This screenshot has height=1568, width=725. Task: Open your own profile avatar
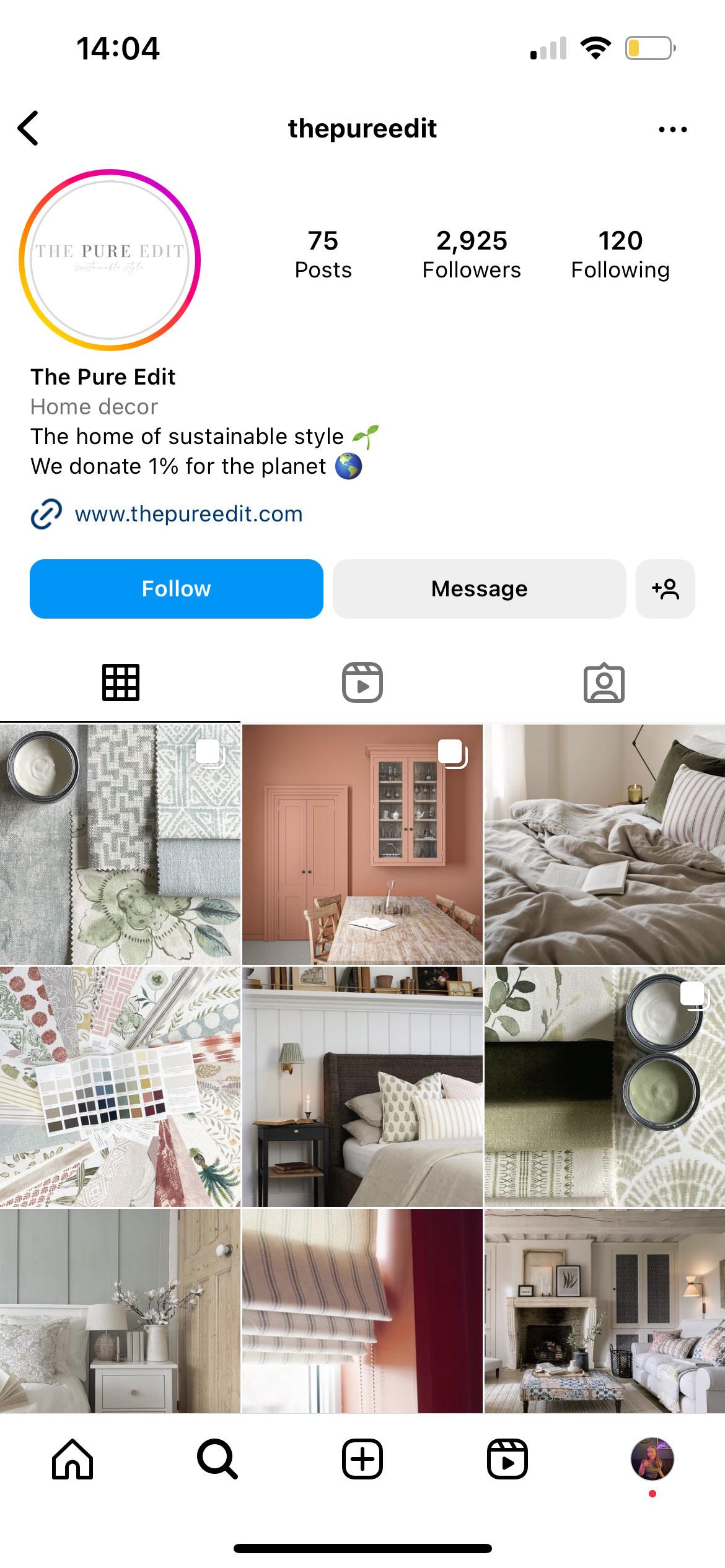[x=652, y=1459]
